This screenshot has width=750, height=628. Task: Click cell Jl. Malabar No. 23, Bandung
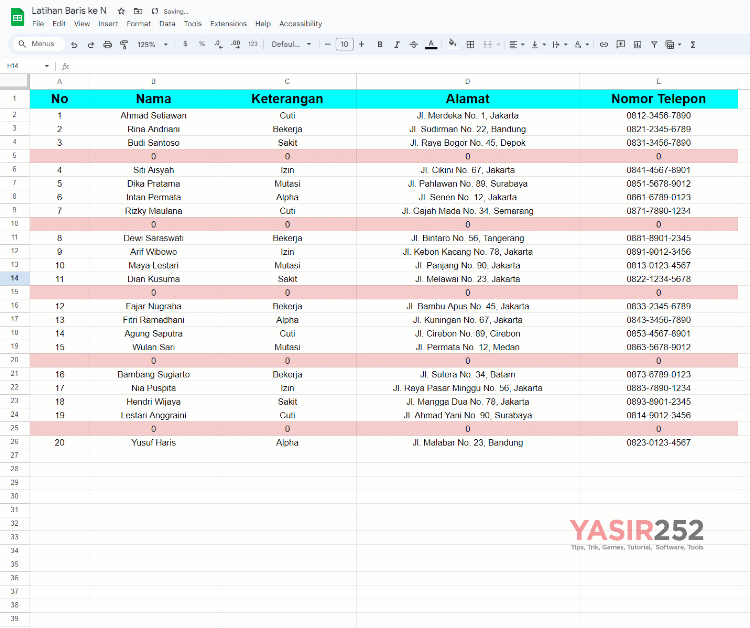[x=467, y=443]
